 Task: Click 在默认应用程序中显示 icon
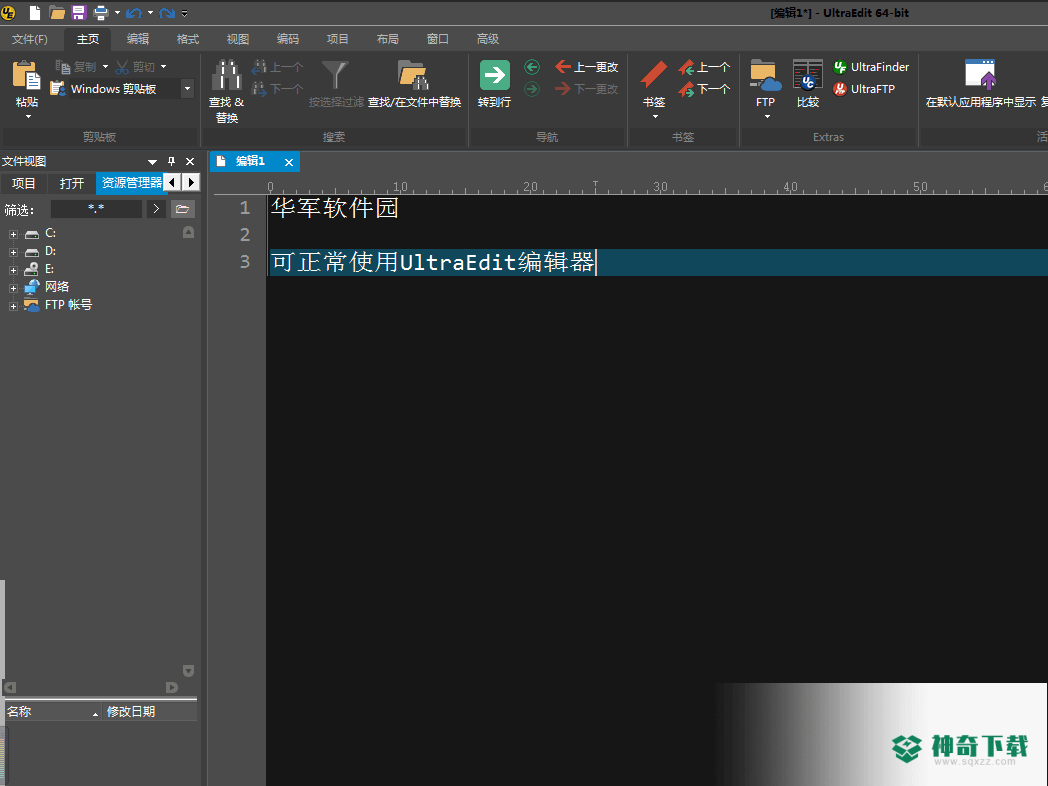980,75
